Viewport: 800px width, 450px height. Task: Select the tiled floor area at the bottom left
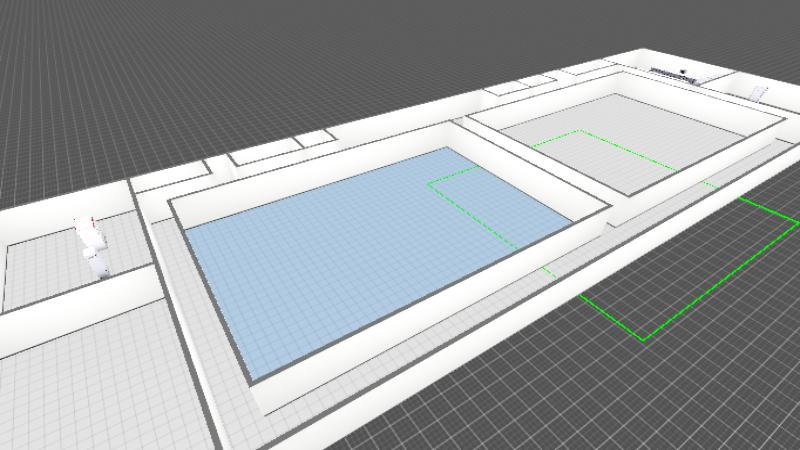[80, 390]
